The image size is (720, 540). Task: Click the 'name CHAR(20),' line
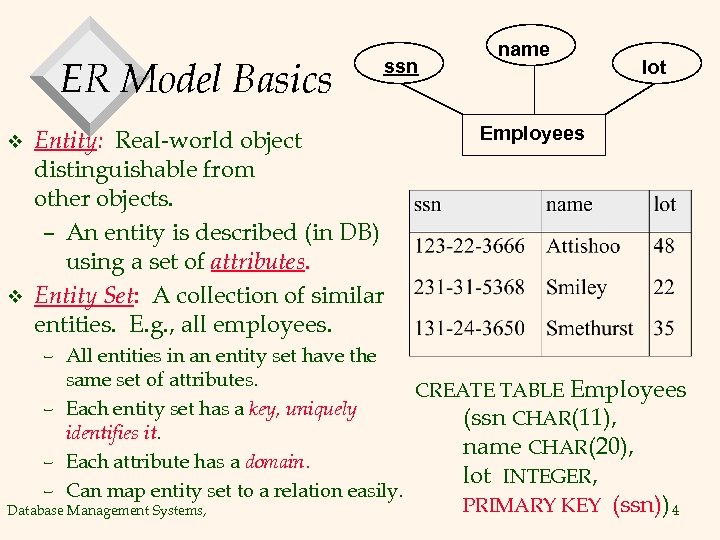(x=548, y=446)
